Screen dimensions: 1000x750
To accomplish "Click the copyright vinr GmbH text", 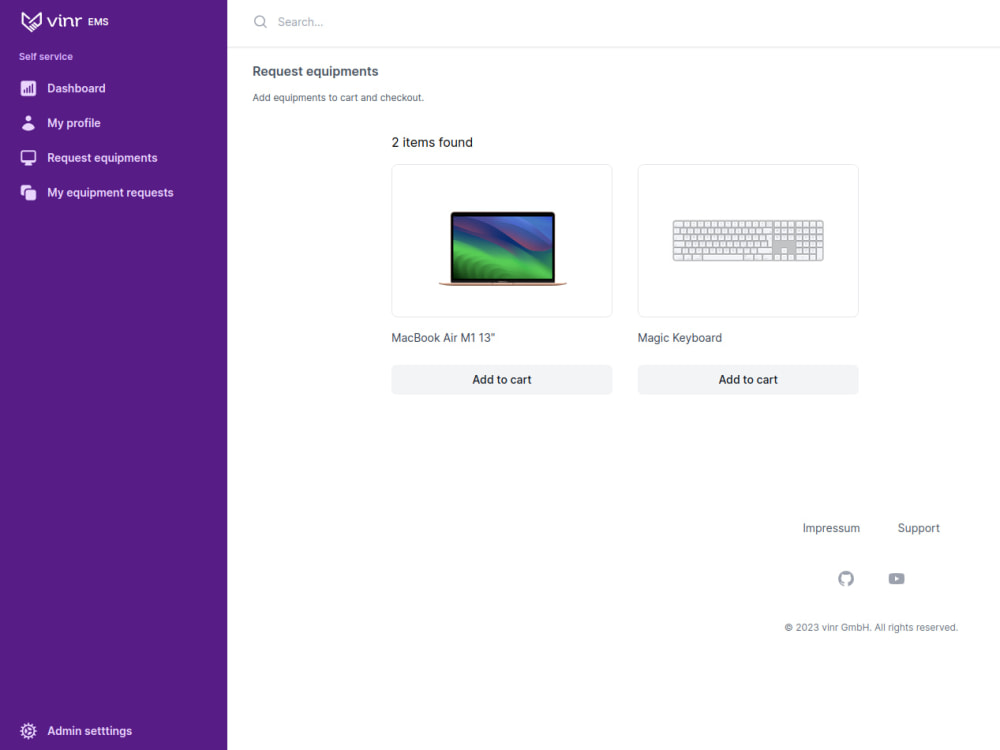I will 871,628.
